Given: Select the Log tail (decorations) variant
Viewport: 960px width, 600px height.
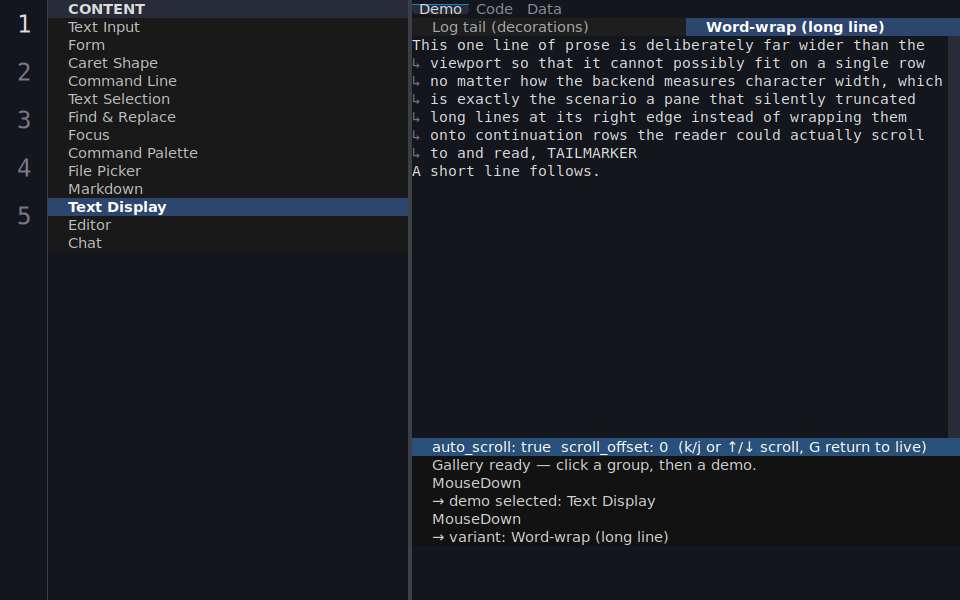Looking at the screenshot, I should pos(549,27).
